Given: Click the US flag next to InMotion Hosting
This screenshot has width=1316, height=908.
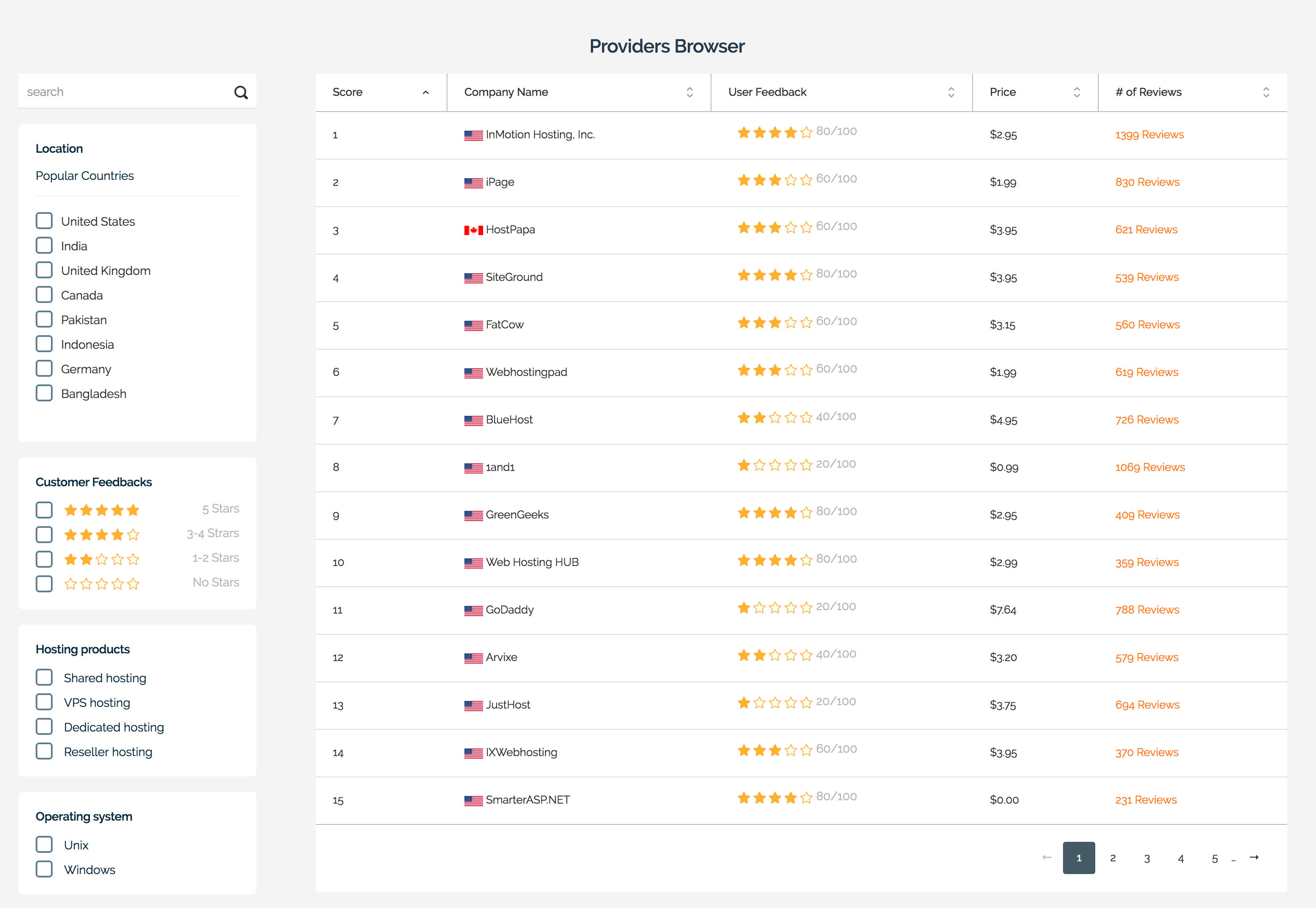Looking at the screenshot, I should click(472, 135).
